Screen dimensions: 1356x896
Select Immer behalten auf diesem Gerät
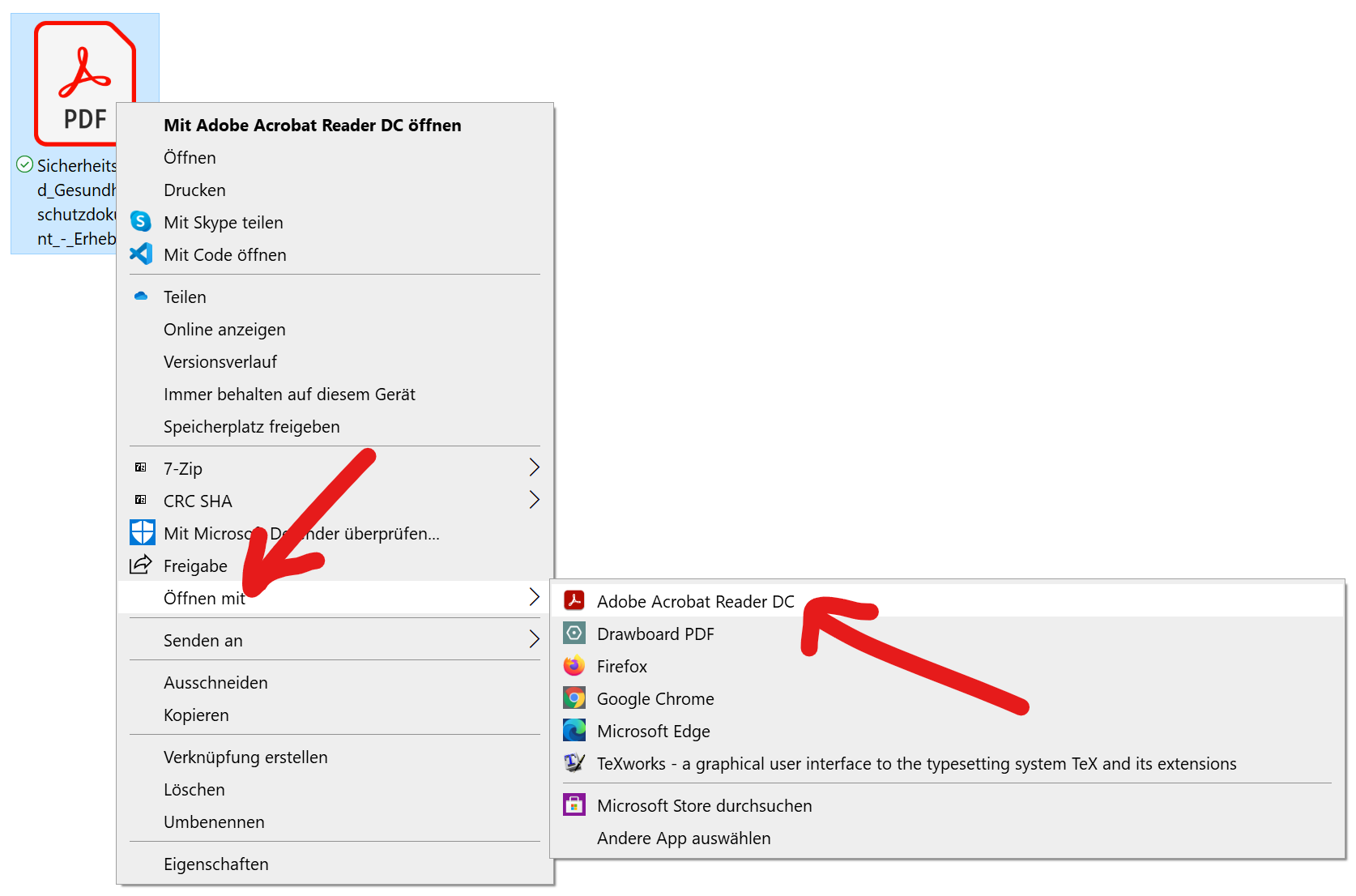tap(335, 394)
